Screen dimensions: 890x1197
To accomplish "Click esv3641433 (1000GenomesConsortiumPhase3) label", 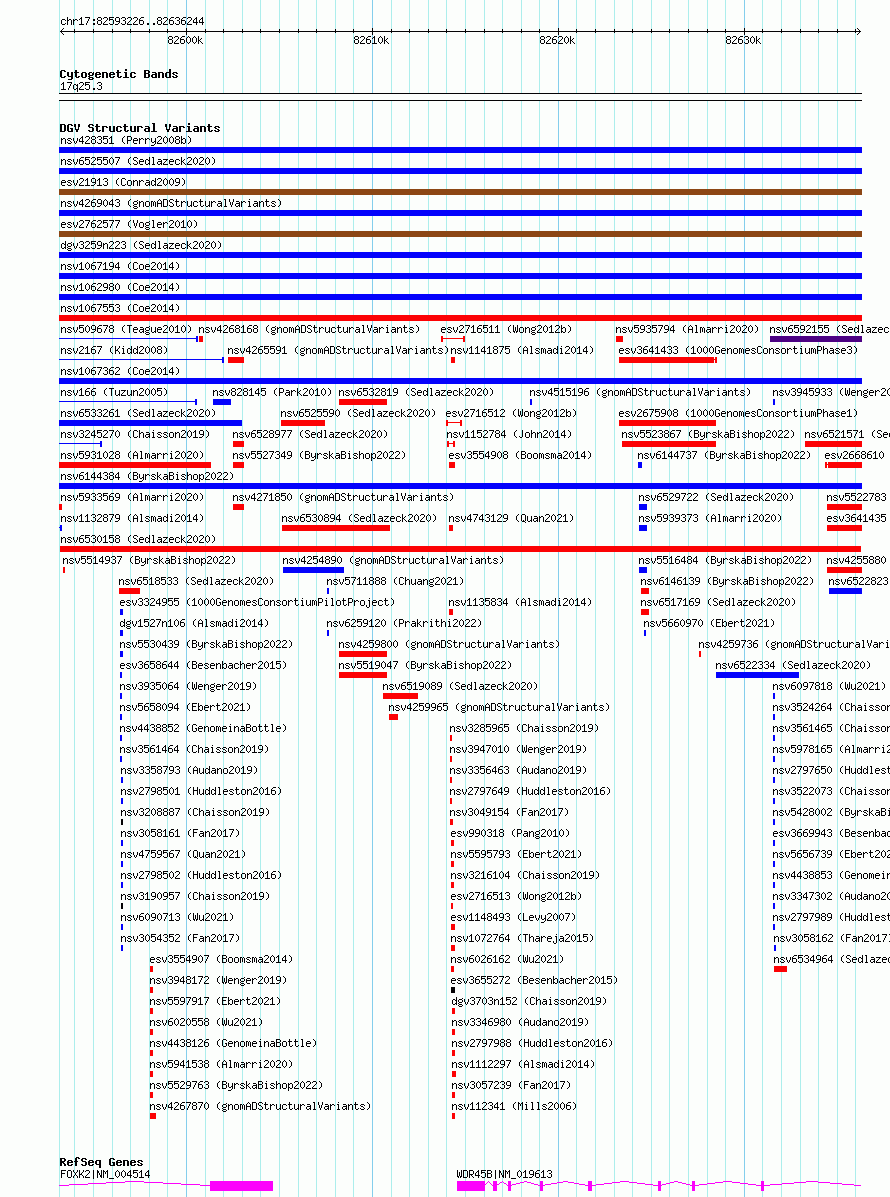I will [738, 350].
